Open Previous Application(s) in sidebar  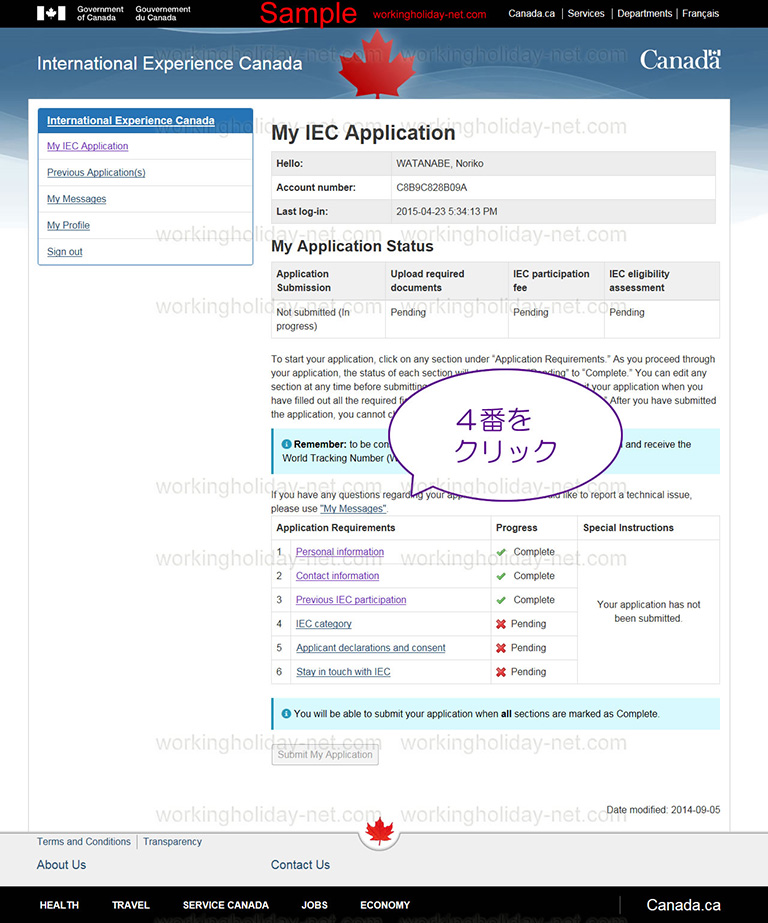pos(96,172)
